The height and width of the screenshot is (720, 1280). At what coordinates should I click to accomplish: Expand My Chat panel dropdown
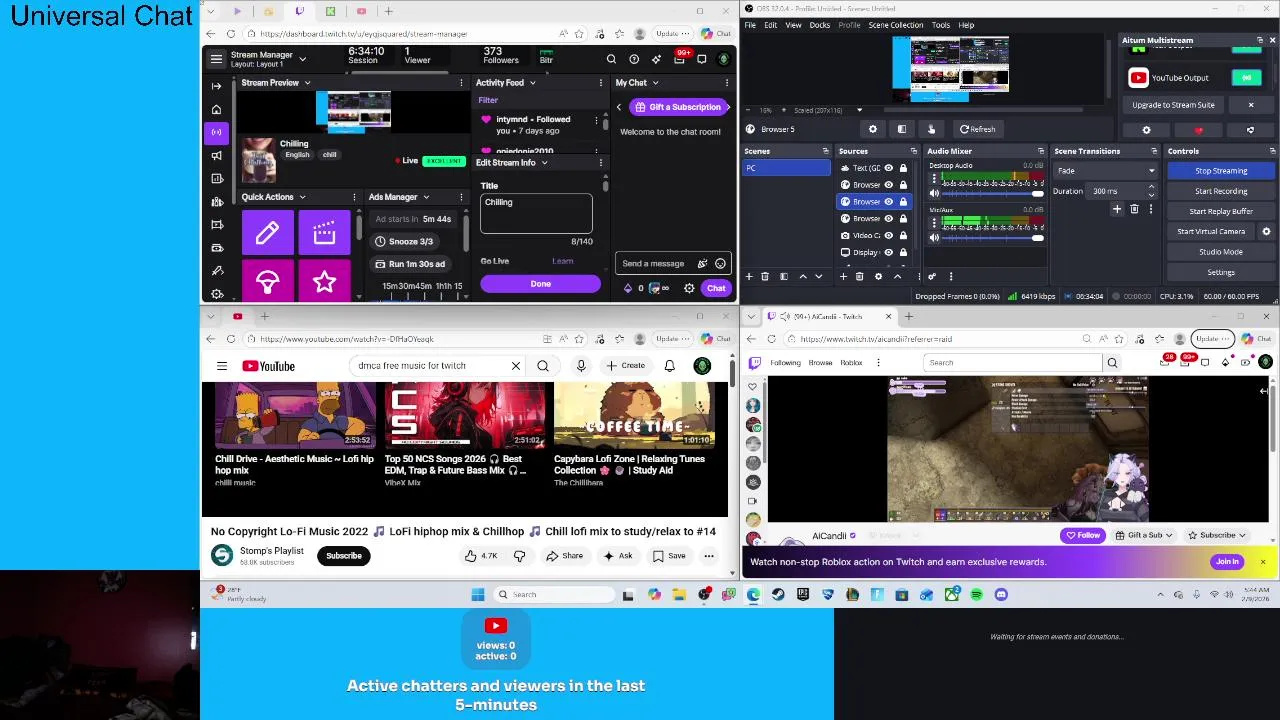click(x=655, y=83)
